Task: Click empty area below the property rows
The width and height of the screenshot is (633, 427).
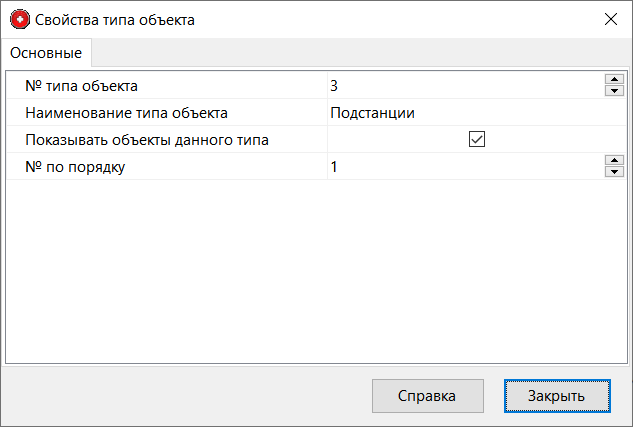Action: [x=316, y=270]
